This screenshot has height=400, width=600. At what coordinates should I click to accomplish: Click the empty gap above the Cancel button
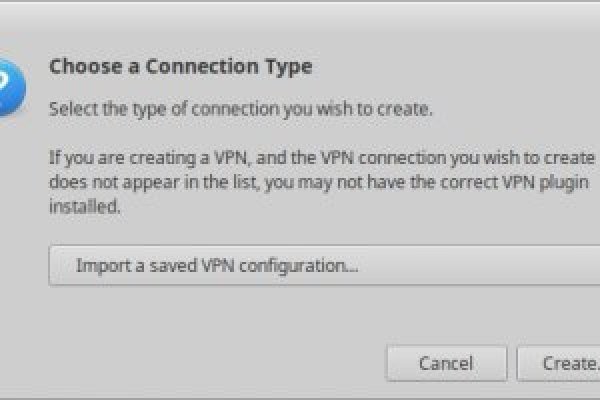[446, 318]
